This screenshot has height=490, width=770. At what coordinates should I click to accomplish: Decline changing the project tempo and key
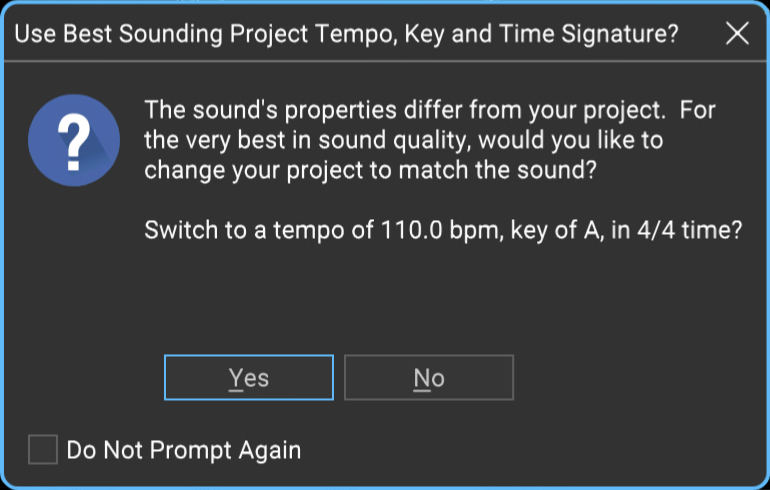pos(429,377)
